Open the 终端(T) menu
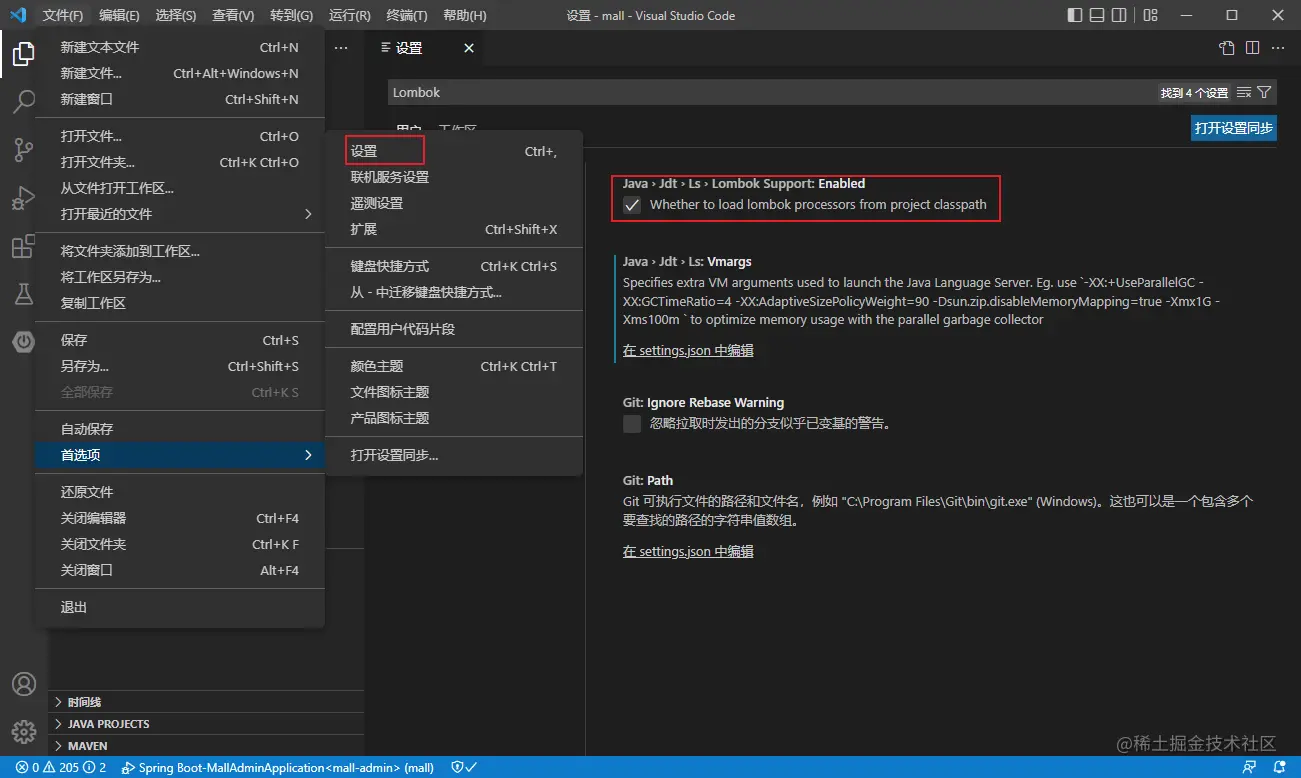The width and height of the screenshot is (1301, 778). 407,15
